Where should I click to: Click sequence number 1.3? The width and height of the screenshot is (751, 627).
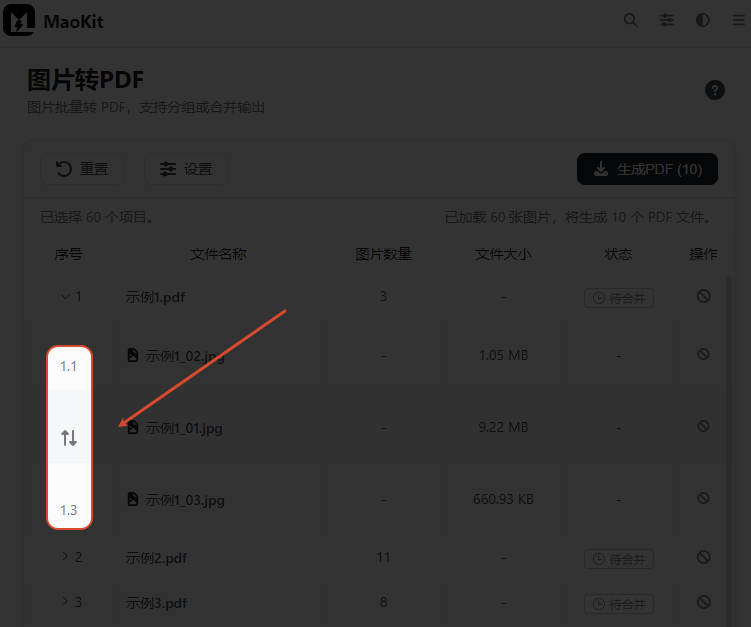[x=68, y=510]
